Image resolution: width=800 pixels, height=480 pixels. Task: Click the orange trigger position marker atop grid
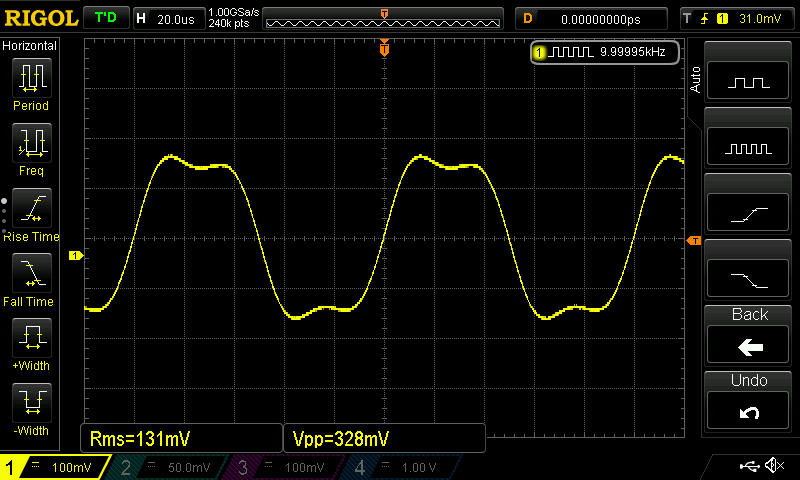[384, 48]
